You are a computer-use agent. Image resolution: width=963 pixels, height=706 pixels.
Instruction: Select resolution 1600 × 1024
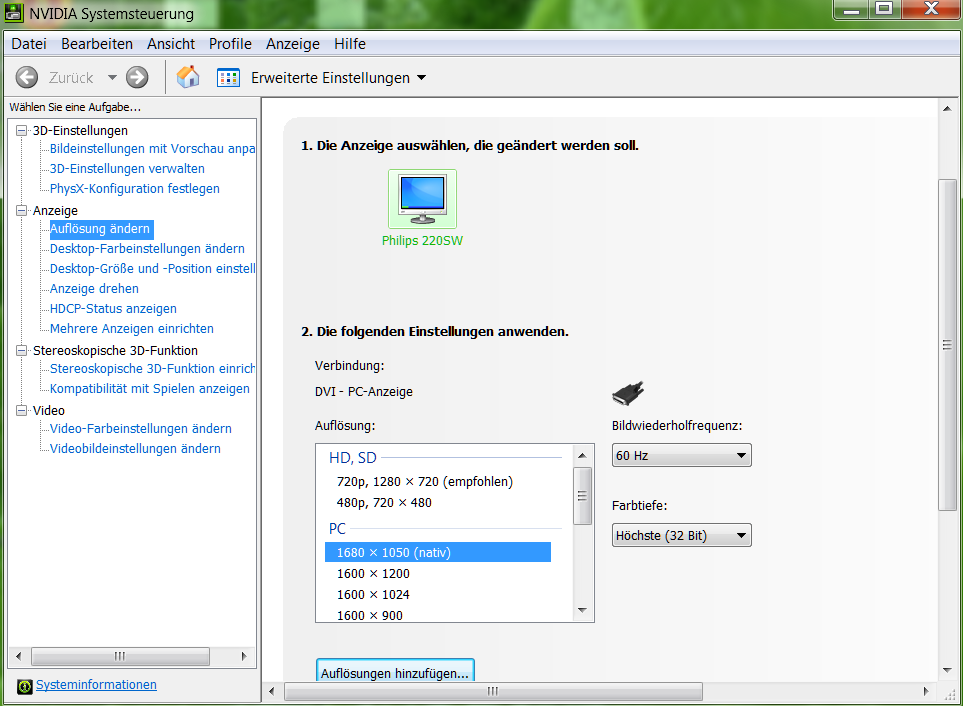(438, 595)
